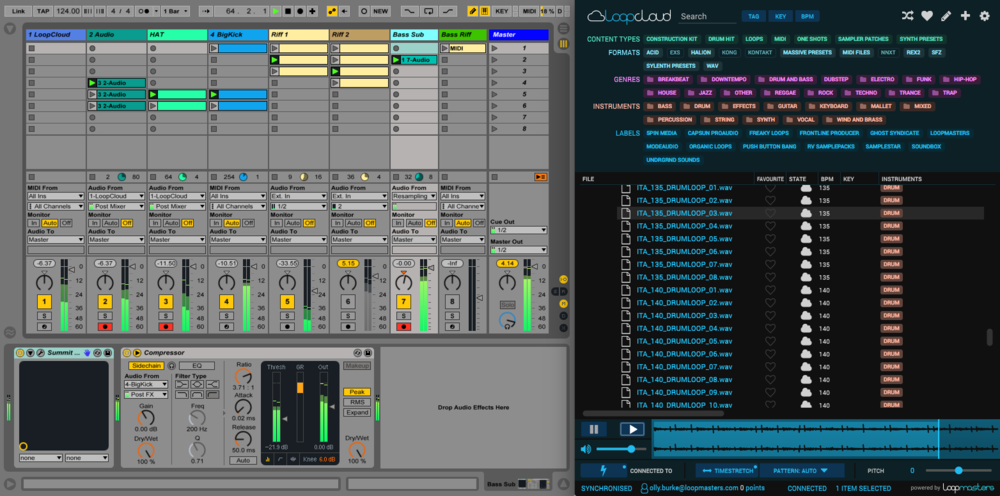Click the speaker volume icon in Loopcloud
Screen dimensions: 1000x496
pos(586,449)
